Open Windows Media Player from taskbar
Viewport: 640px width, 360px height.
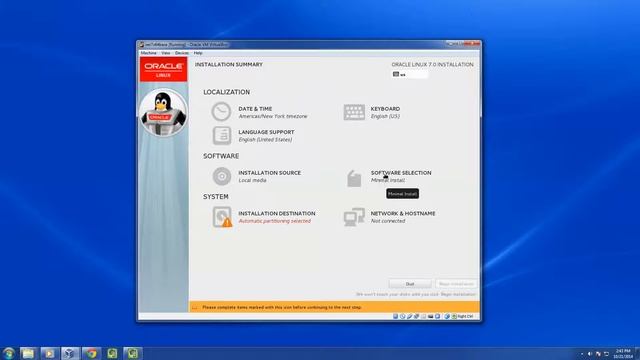tap(49, 353)
